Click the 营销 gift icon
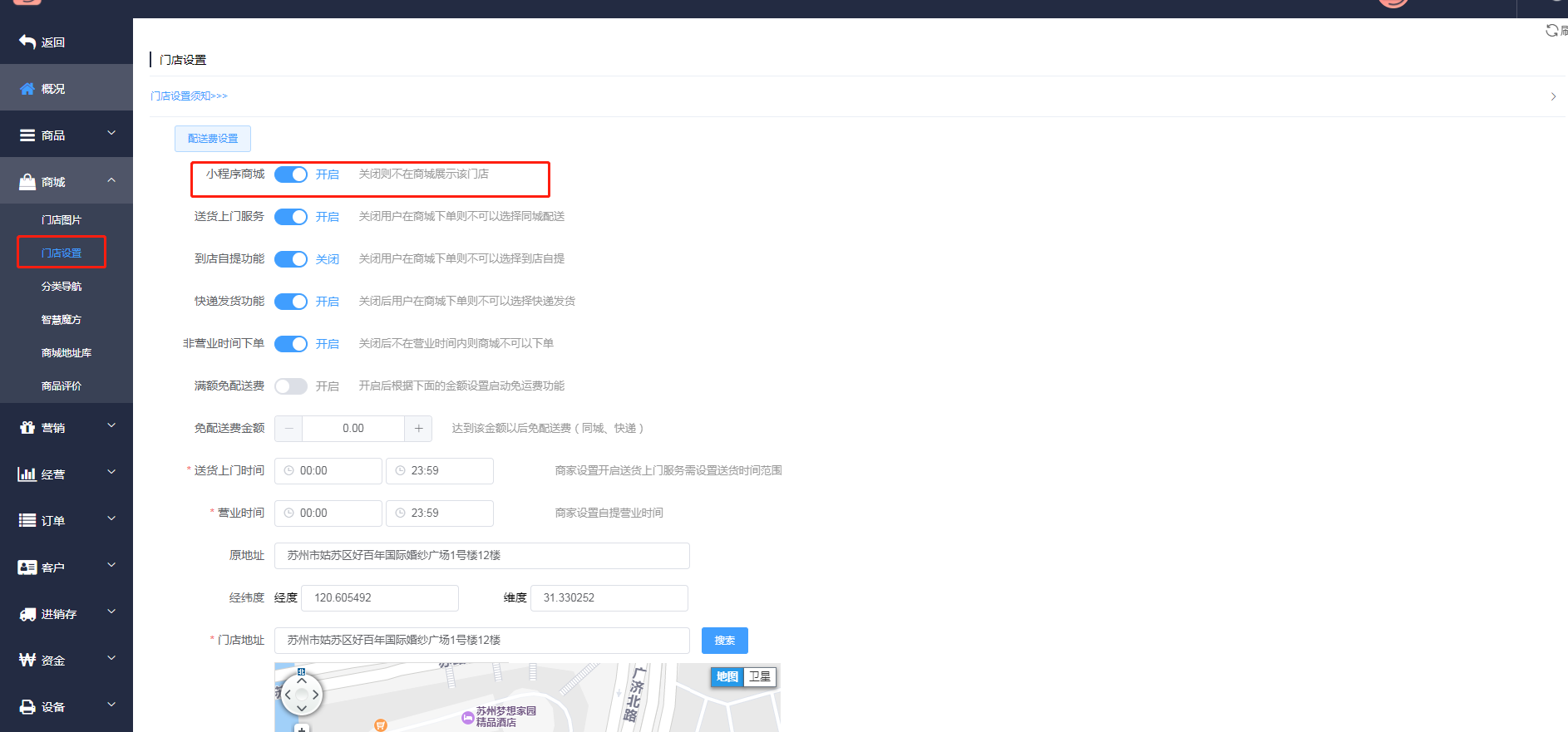Viewport: 1568px width, 732px height. click(x=27, y=427)
